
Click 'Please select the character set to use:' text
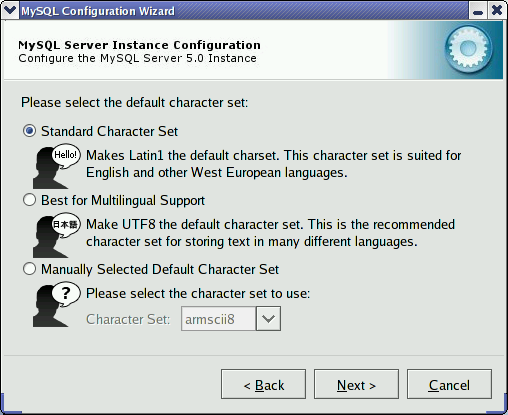198,294
